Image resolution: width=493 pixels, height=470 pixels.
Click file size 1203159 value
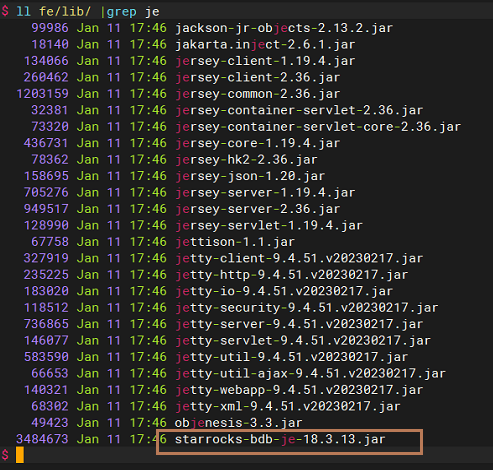coord(42,94)
